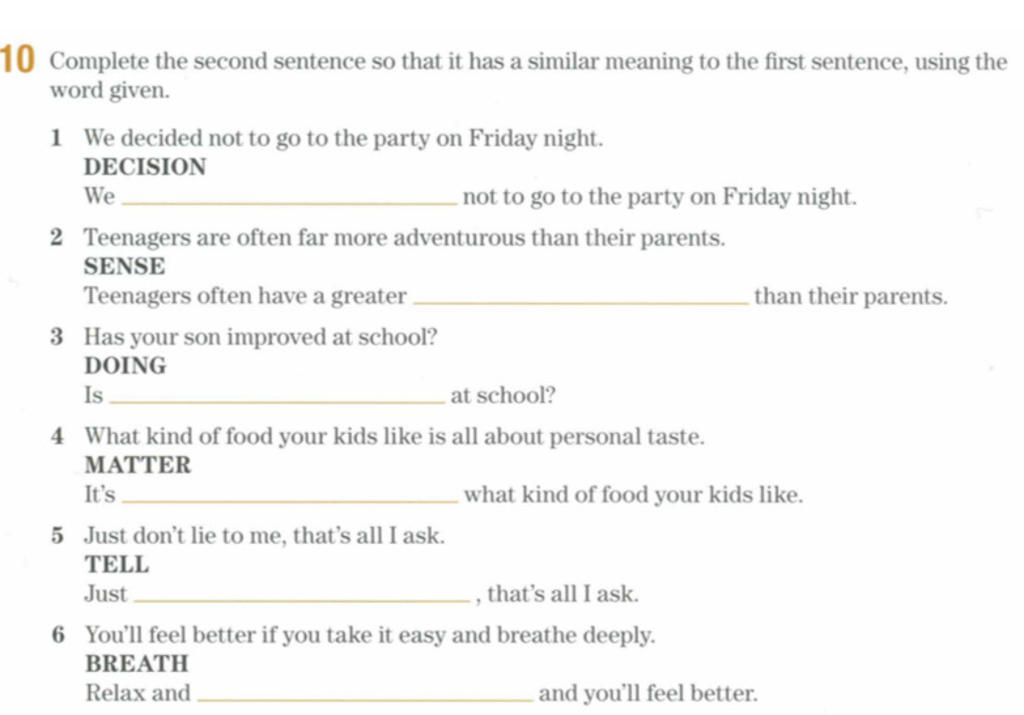
Task: Click the blank line after "It's"
Action: (291, 501)
